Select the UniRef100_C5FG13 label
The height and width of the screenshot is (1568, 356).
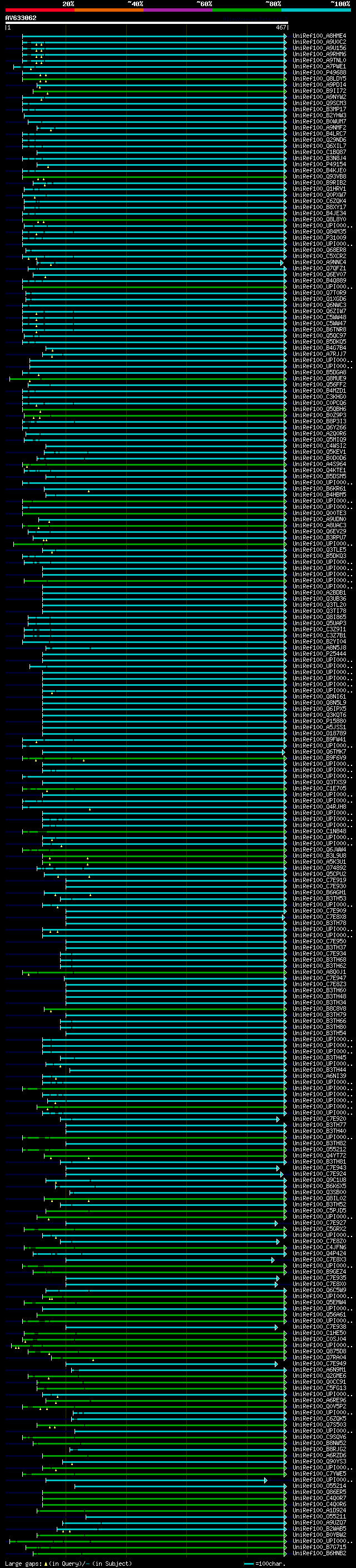pyautogui.click(x=319, y=1388)
